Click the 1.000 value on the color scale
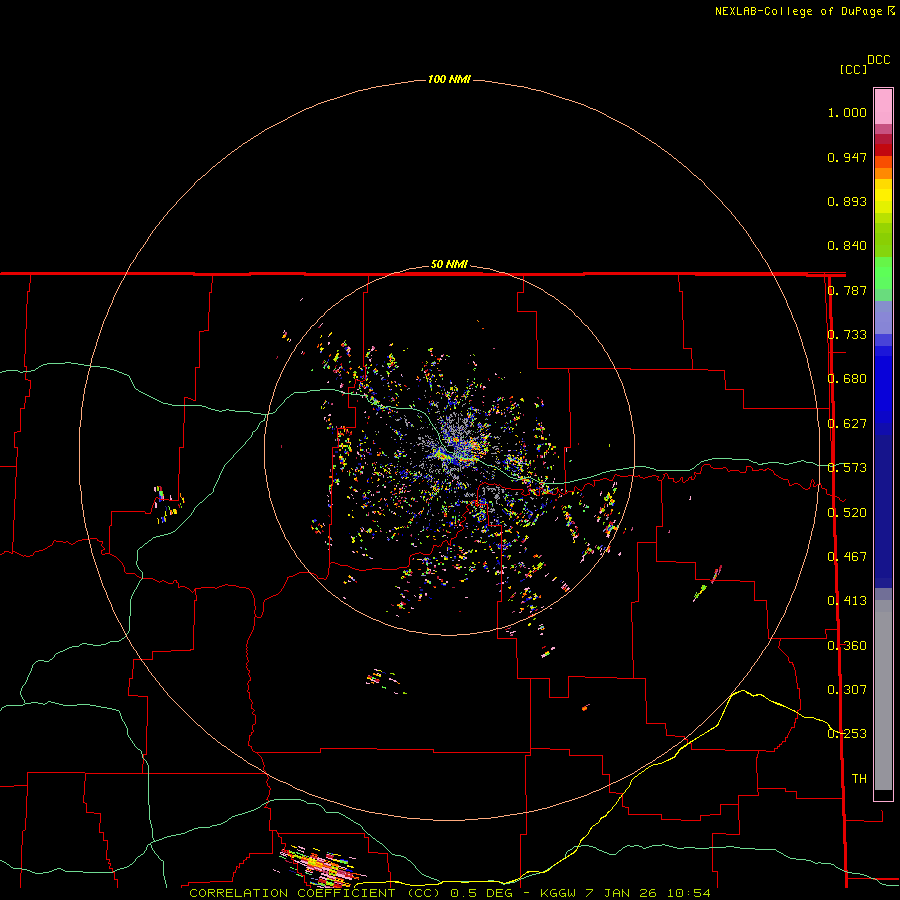The width and height of the screenshot is (900, 900). pyautogui.click(x=847, y=112)
